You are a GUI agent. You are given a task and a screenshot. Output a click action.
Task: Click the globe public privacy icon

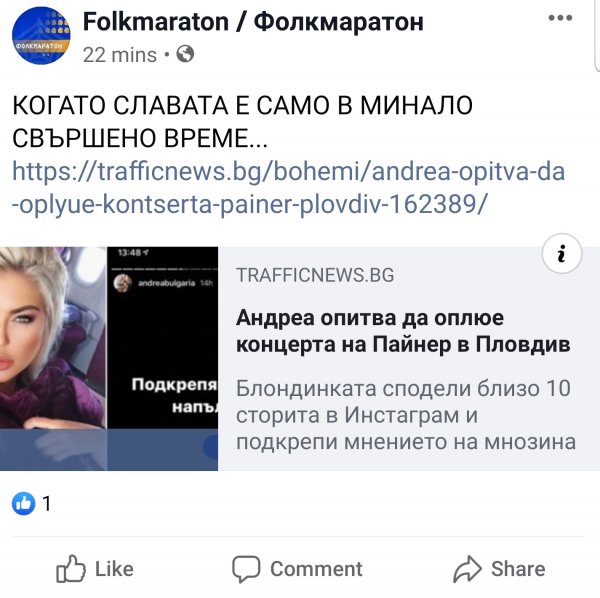point(185,54)
